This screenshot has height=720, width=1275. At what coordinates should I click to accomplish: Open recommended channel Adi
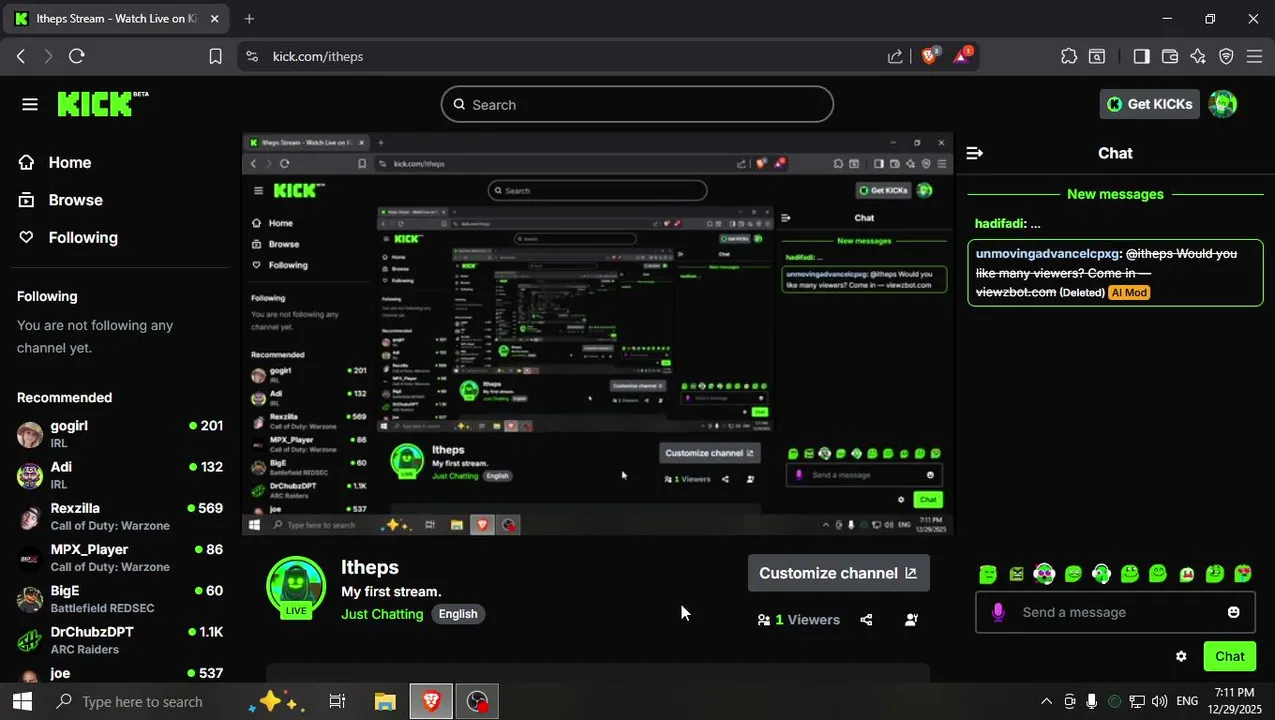pos(120,475)
